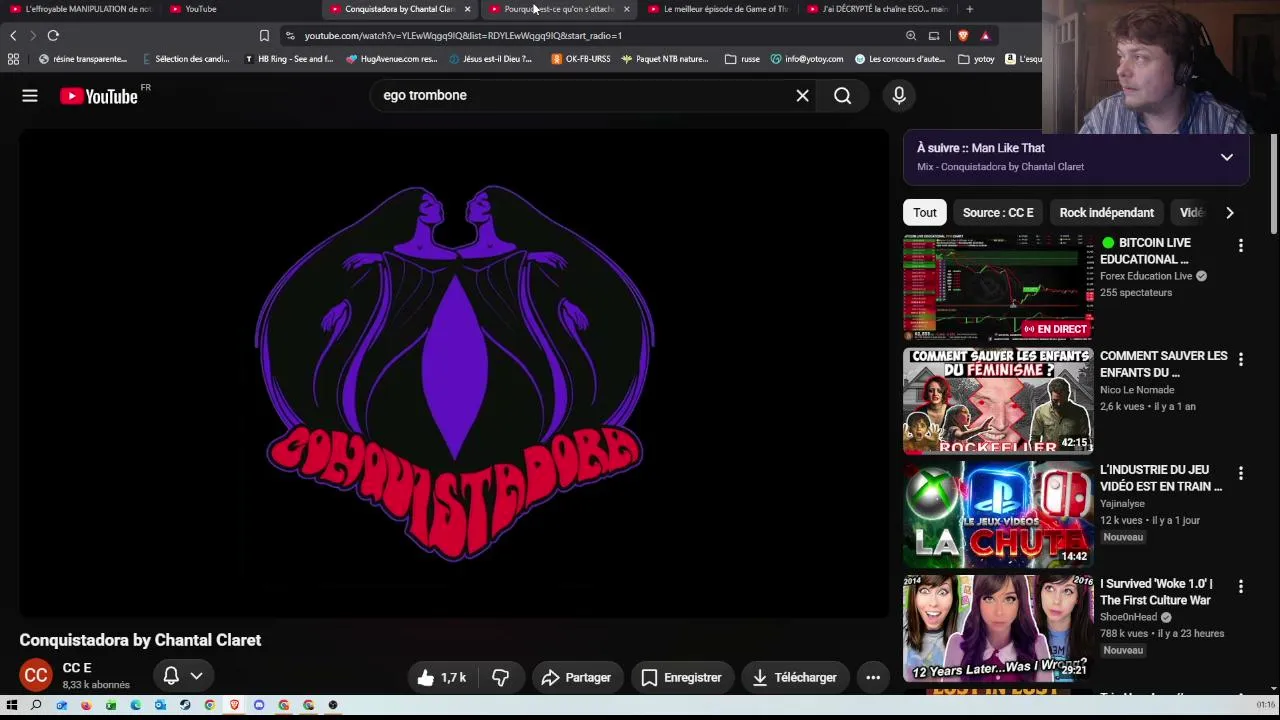Open the HB Ring bookmark
The image size is (1280, 720).
click(289, 59)
